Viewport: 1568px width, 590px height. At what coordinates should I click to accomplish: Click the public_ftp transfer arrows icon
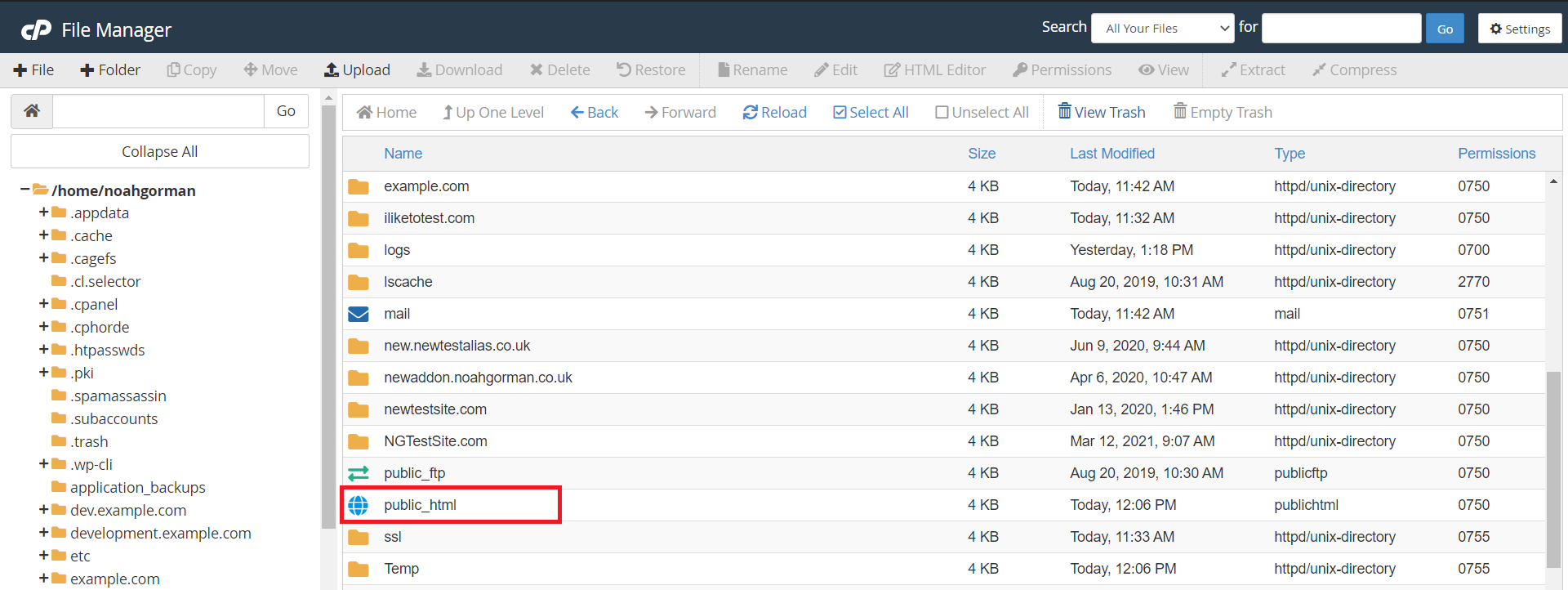(x=359, y=473)
